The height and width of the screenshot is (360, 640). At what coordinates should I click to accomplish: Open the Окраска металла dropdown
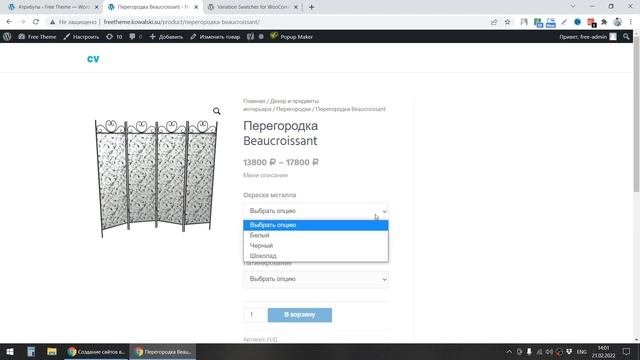[316, 211]
